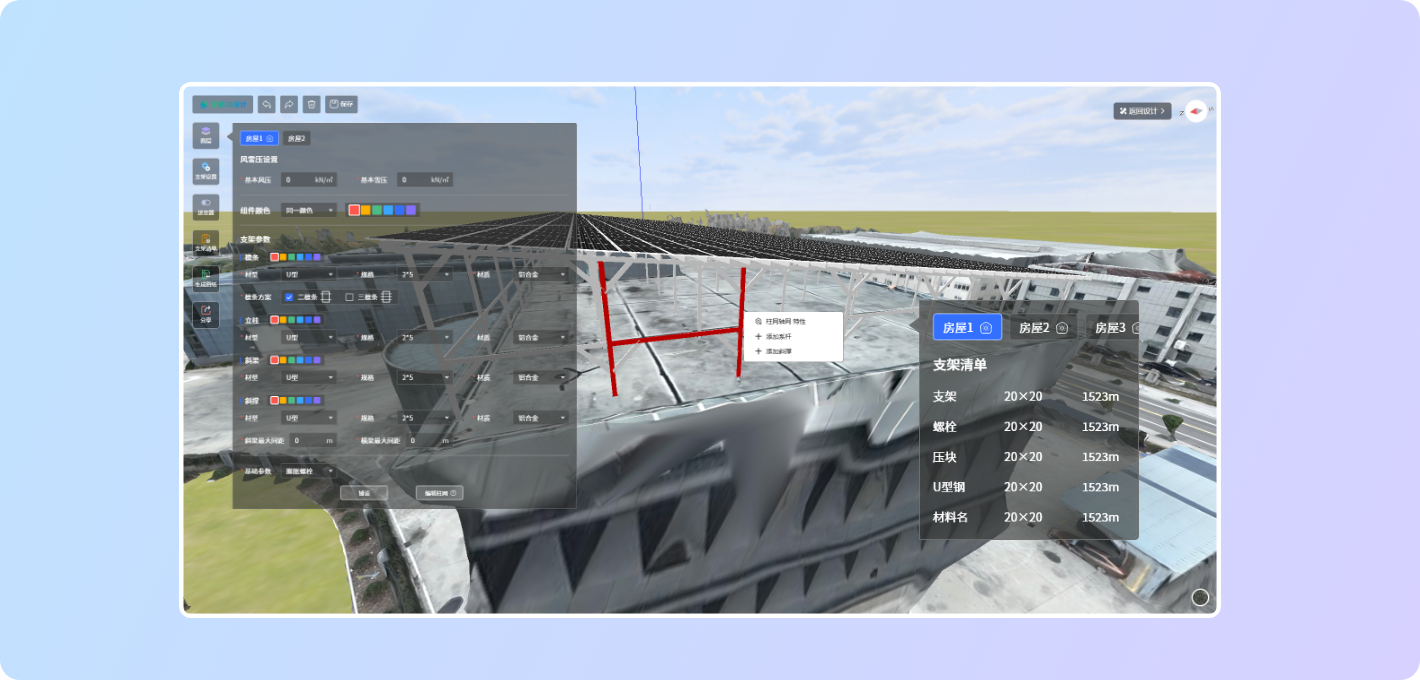Click the undo arrow in top toolbar

tap(266, 104)
